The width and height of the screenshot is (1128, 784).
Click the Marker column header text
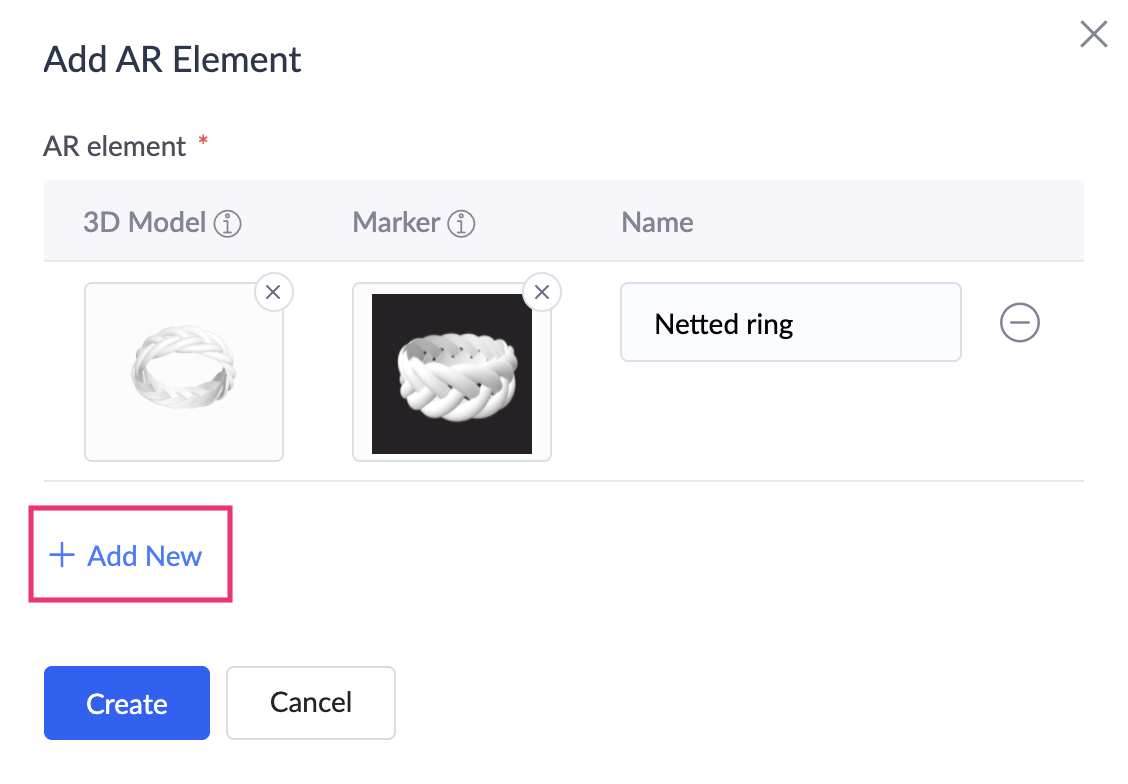(x=396, y=223)
